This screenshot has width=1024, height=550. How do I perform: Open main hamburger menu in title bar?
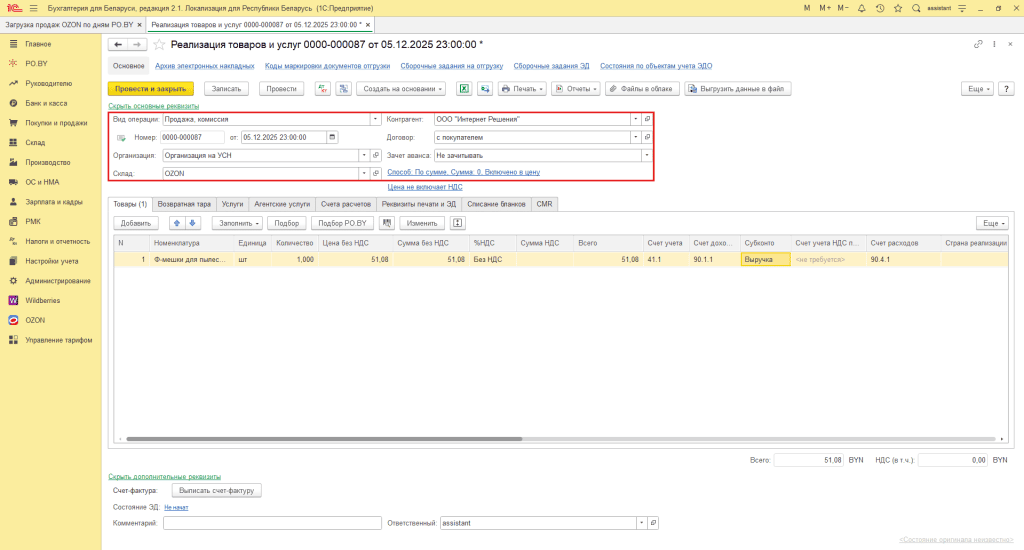point(33,8)
